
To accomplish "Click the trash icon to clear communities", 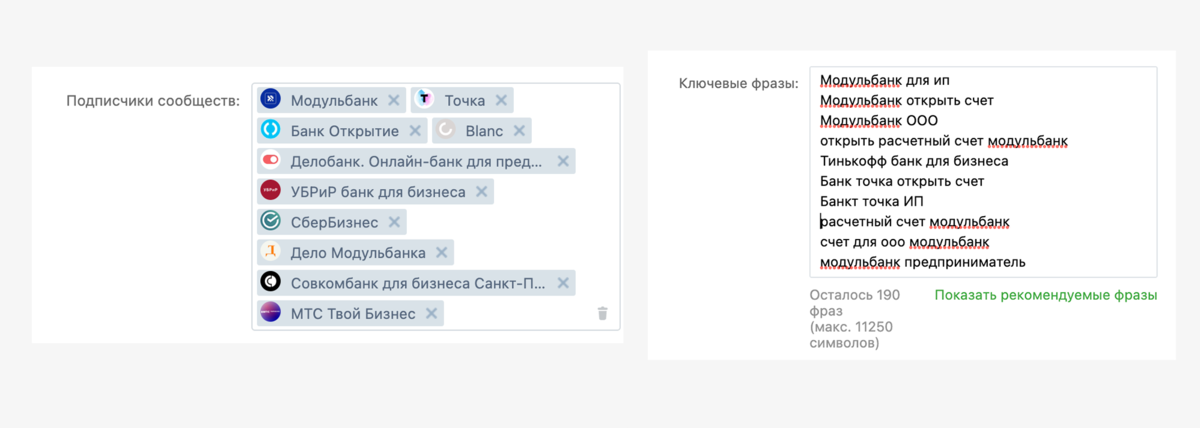I will [x=602, y=313].
